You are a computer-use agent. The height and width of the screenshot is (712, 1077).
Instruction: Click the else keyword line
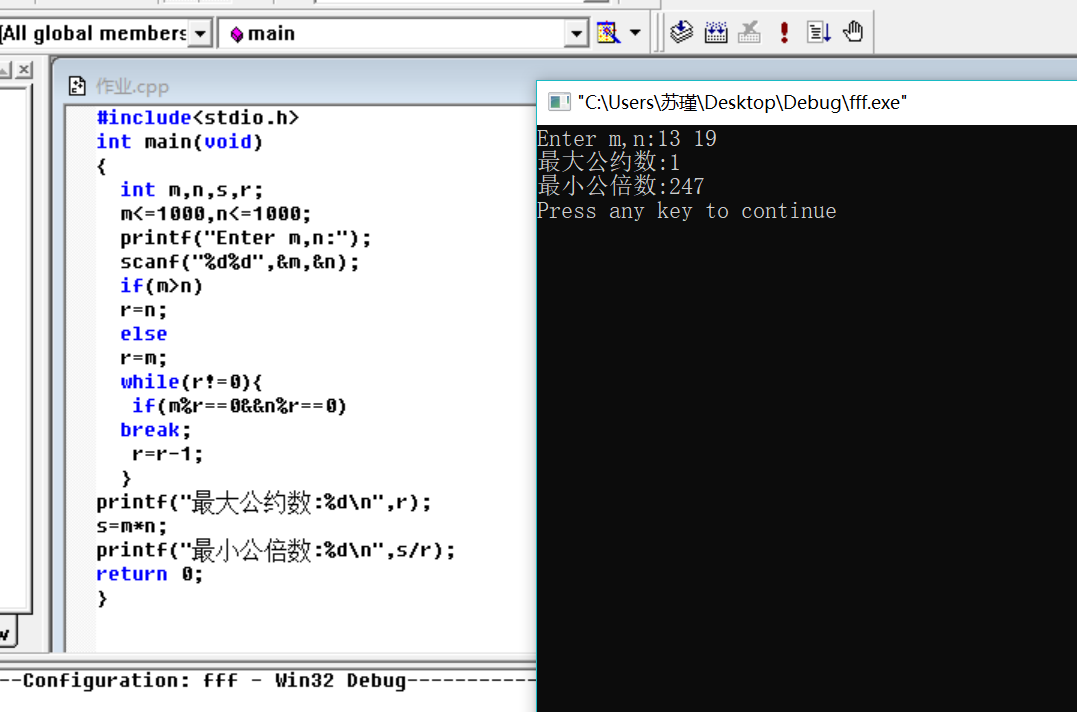[144, 334]
